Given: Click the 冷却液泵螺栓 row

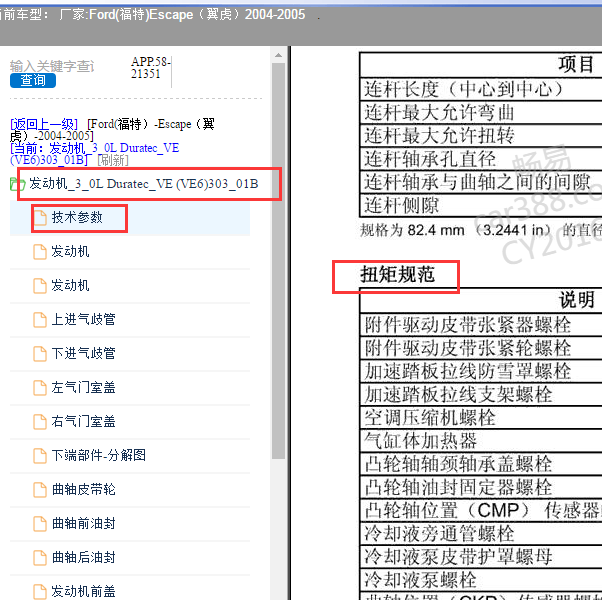Looking at the screenshot, I should click(481, 580).
